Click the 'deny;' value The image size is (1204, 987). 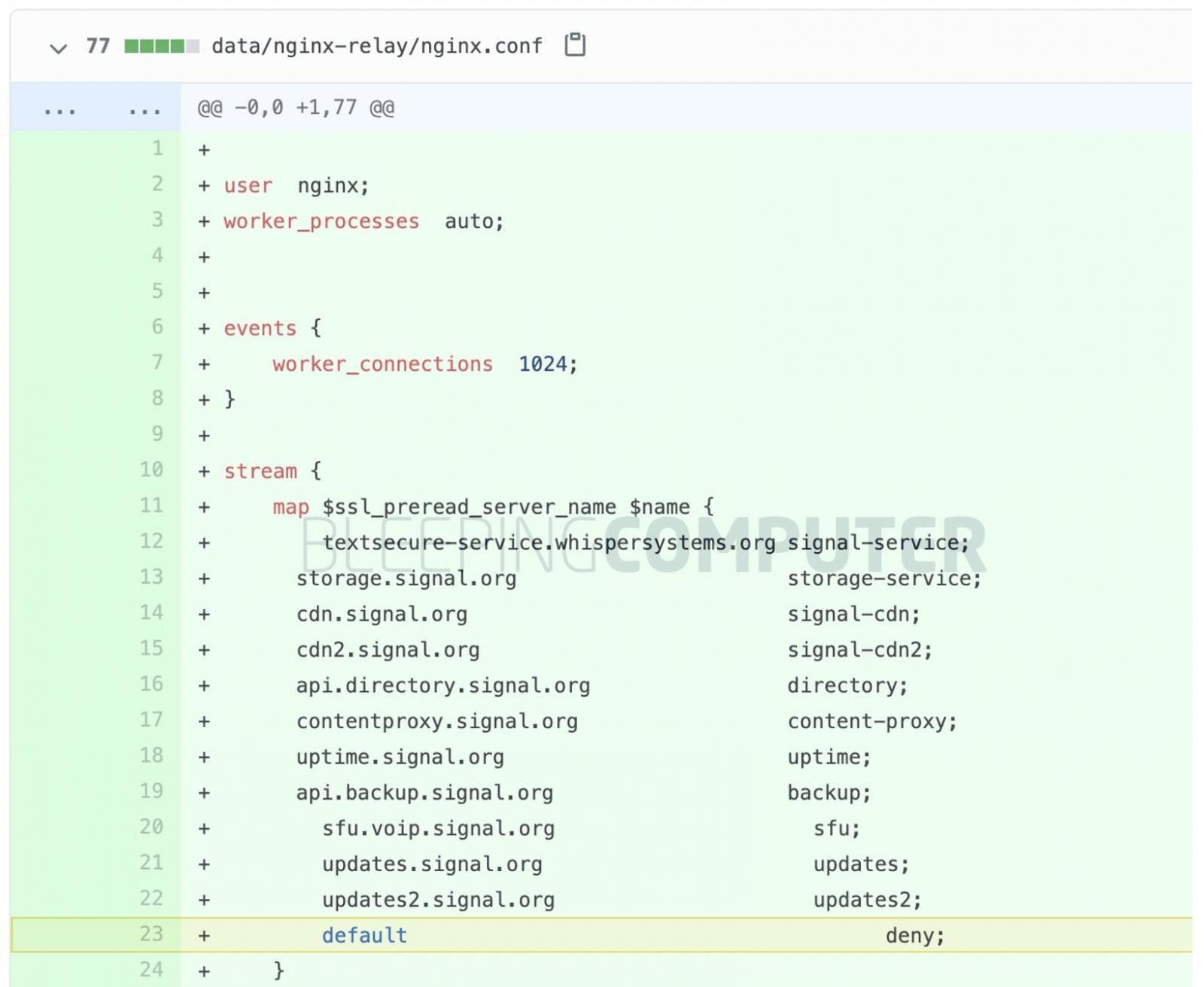[x=914, y=936]
